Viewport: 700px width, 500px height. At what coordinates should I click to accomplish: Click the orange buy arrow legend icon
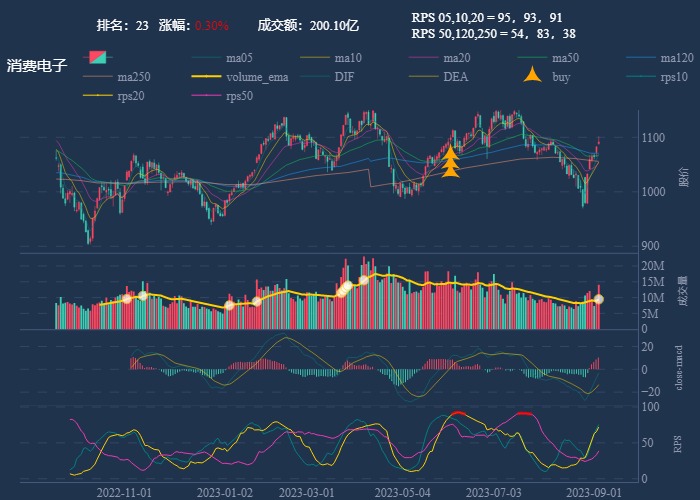pyautogui.click(x=533, y=77)
